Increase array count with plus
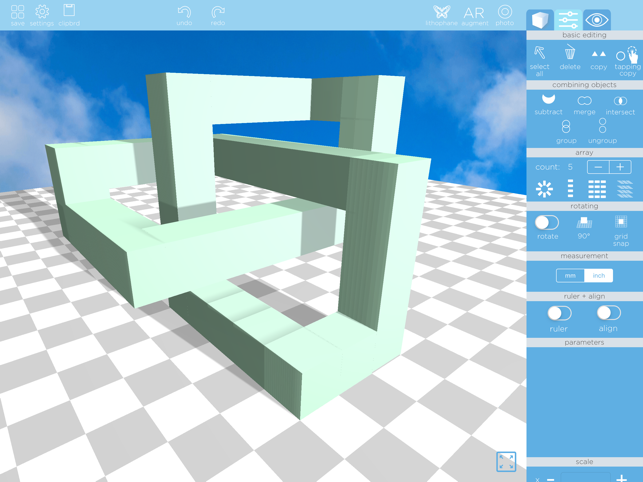 (620, 167)
